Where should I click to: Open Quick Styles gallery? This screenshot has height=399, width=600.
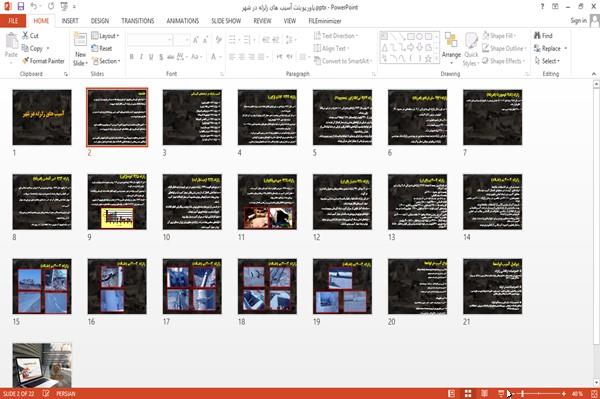tap(471, 49)
